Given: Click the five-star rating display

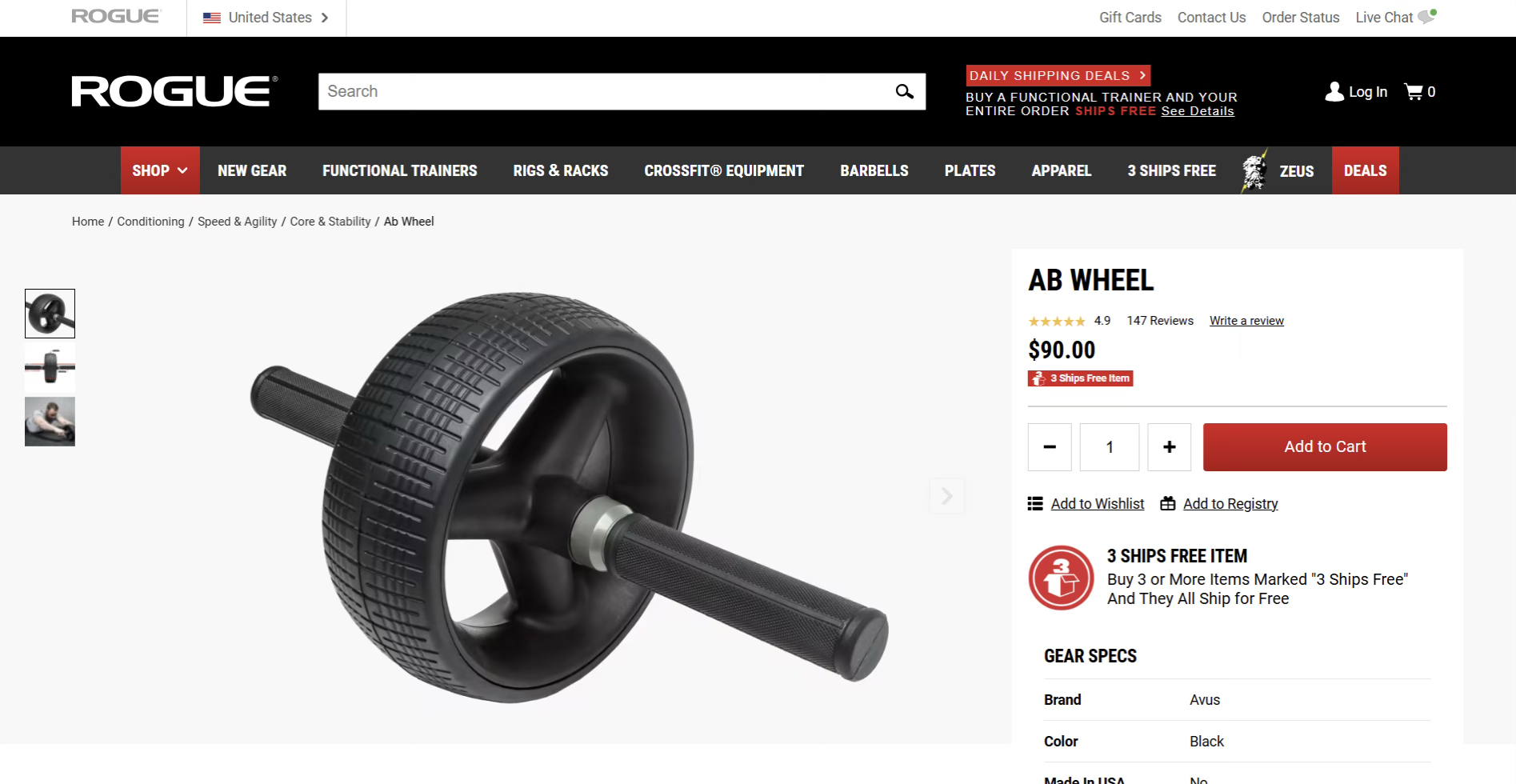Looking at the screenshot, I should click(1056, 322).
